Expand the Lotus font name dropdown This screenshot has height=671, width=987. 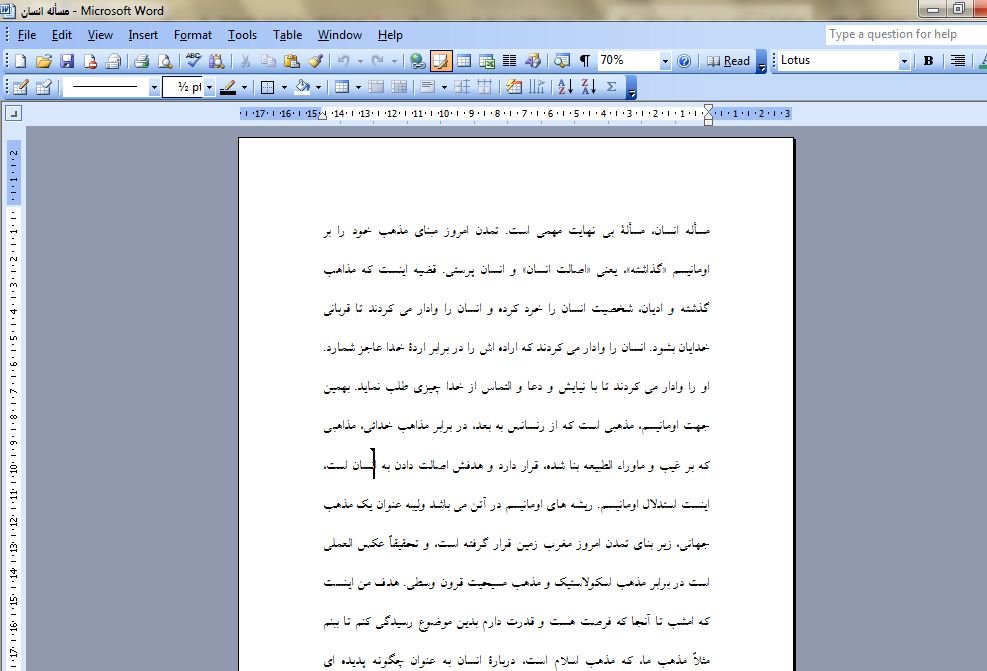(x=904, y=61)
